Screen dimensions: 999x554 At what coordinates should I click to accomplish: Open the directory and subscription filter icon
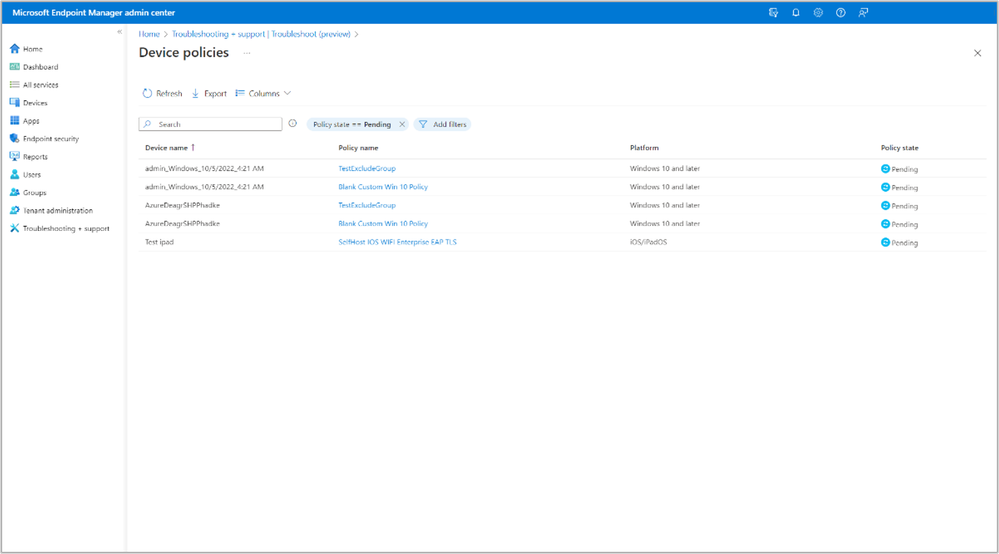773,13
